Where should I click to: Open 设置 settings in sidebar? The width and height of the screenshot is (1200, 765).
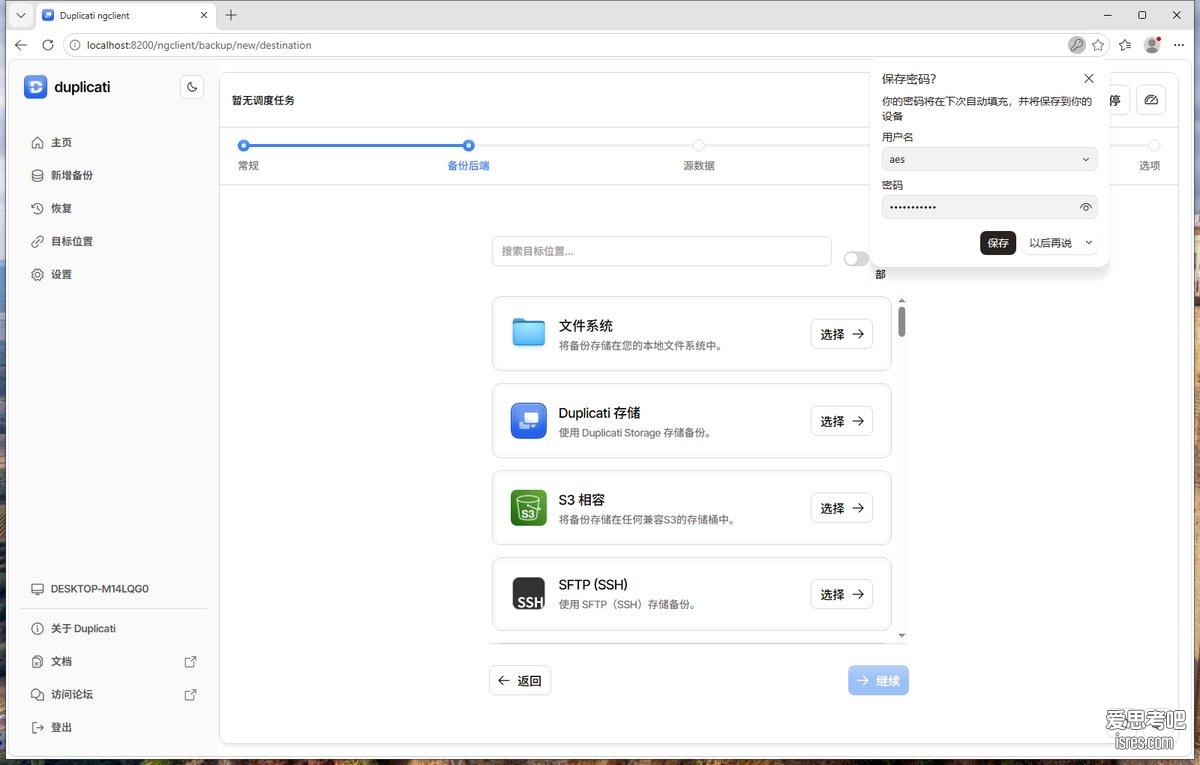click(51, 274)
